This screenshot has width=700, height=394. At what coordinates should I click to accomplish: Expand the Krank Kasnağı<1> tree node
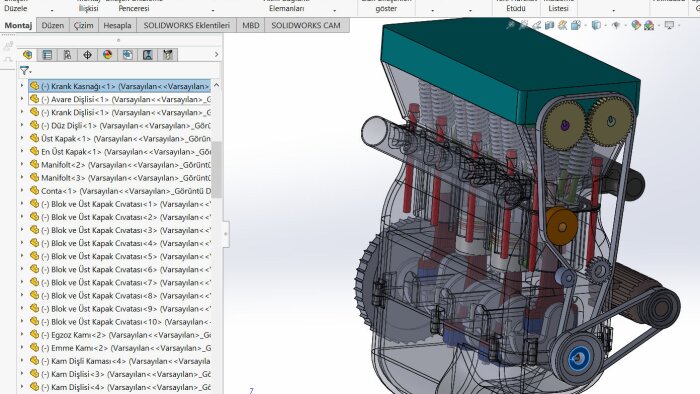tap(22, 86)
